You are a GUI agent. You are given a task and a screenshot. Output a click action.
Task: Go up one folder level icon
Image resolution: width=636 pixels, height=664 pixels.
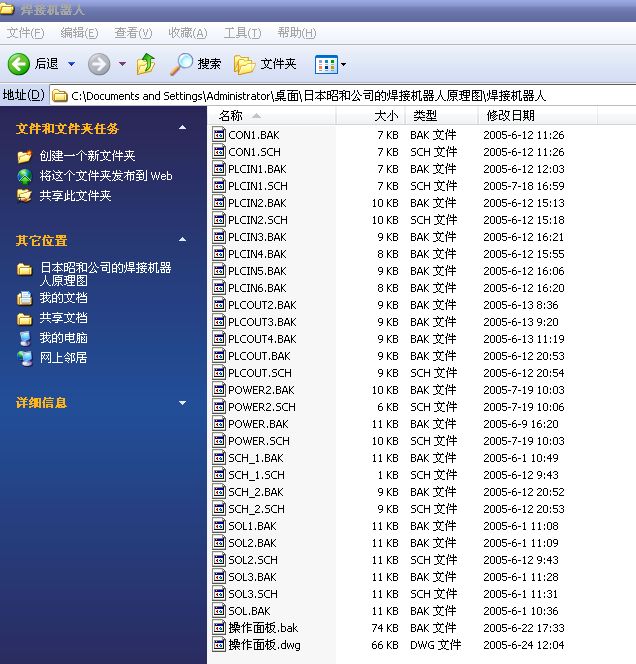point(146,64)
